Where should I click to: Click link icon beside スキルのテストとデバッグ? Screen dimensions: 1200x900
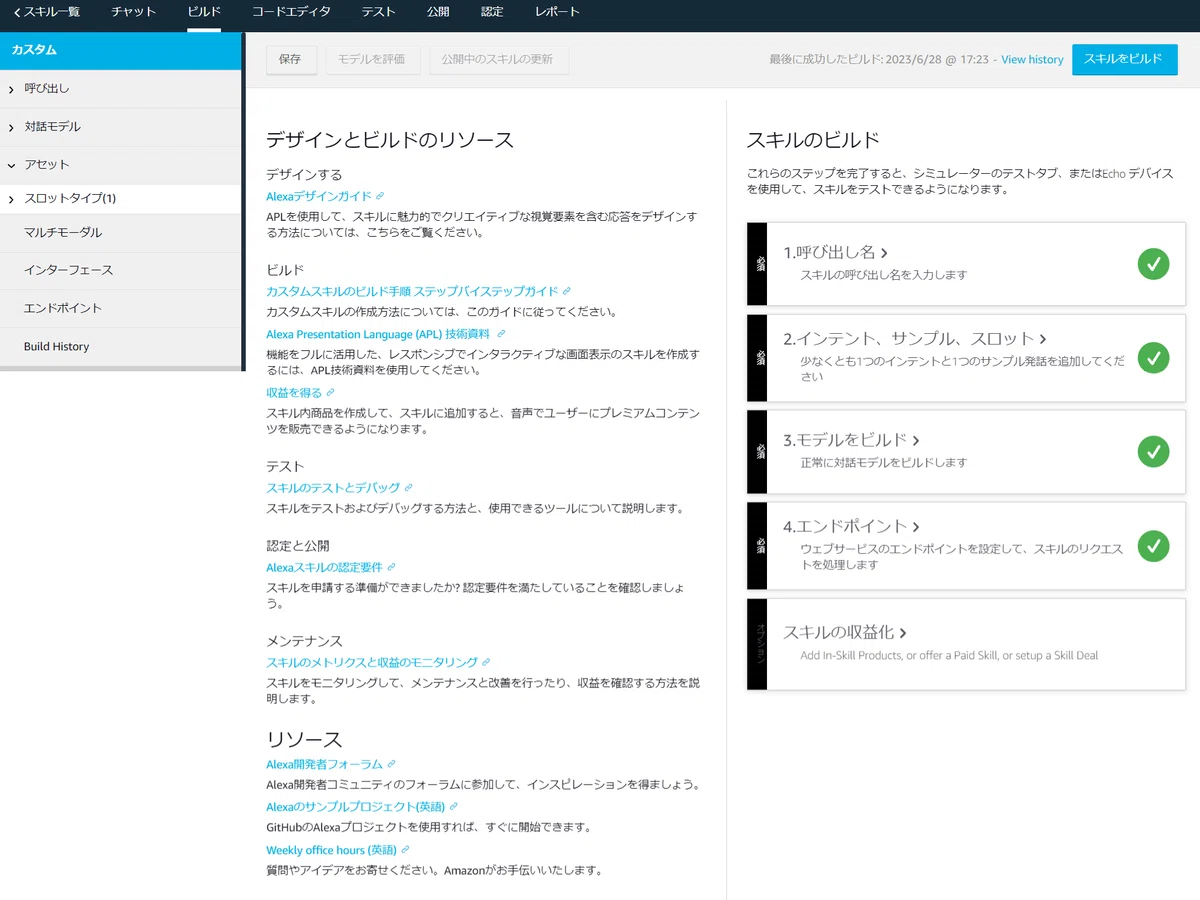[x=408, y=488]
